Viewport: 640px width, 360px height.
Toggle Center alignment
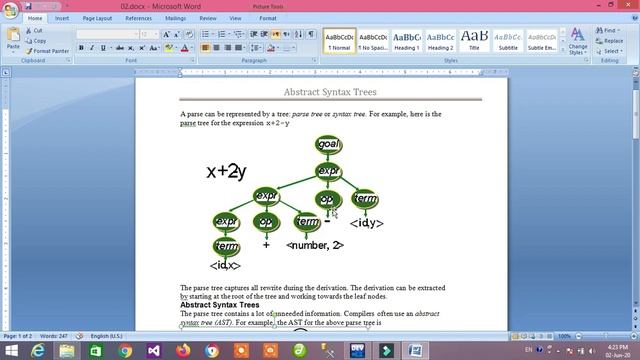click(216, 48)
